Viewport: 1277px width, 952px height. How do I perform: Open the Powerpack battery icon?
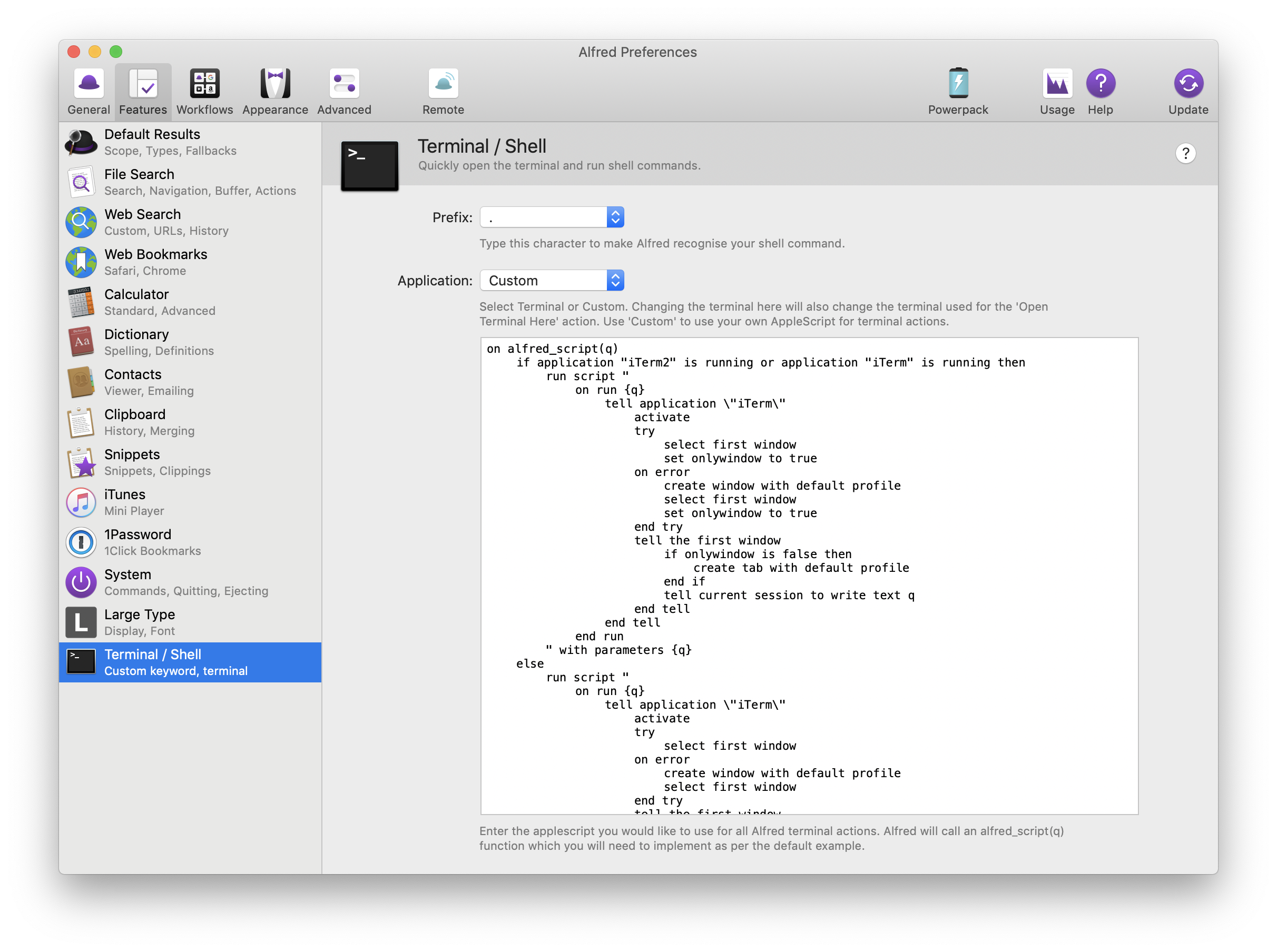[x=958, y=84]
